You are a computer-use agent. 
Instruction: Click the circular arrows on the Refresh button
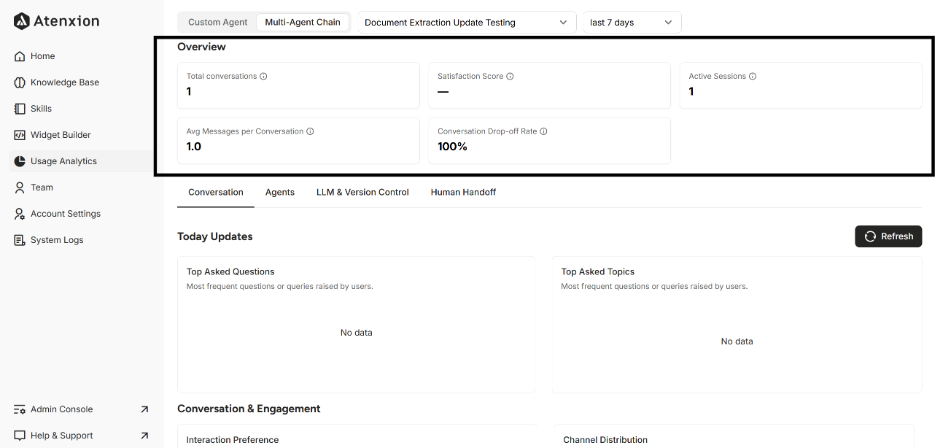click(870, 237)
